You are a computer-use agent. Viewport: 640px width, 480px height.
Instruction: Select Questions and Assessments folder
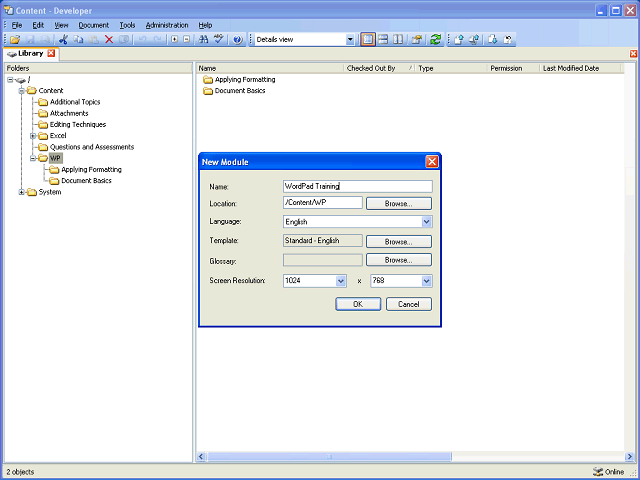click(92, 147)
